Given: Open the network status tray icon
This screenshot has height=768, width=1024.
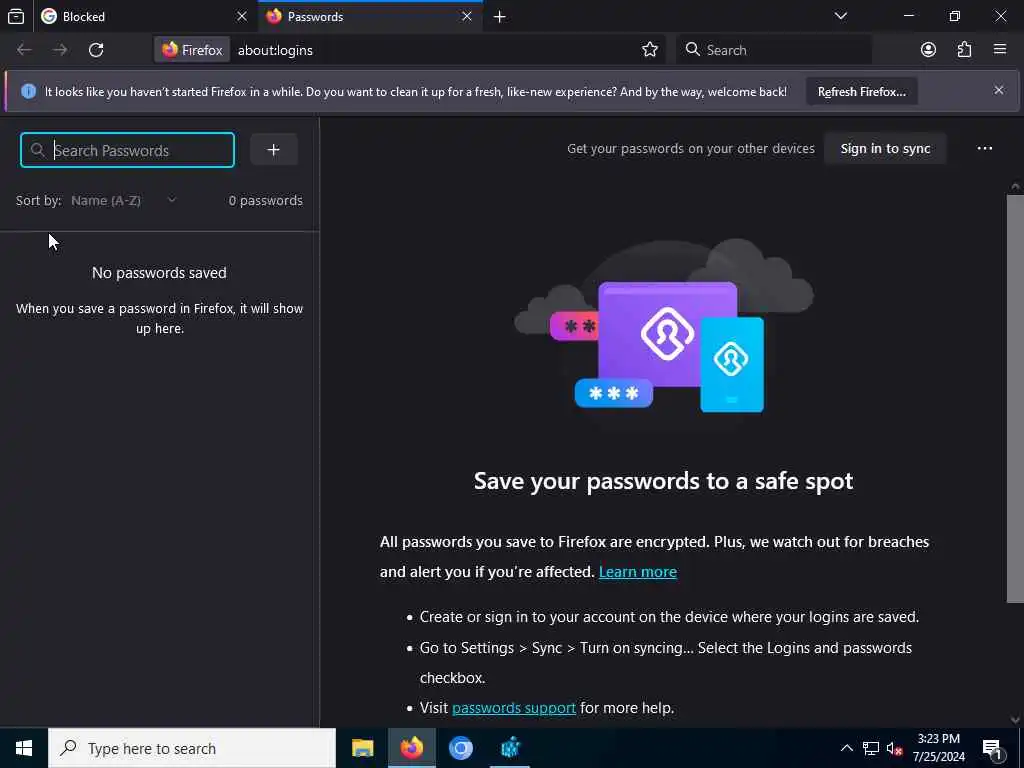Looking at the screenshot, I should tap(871, 748).
